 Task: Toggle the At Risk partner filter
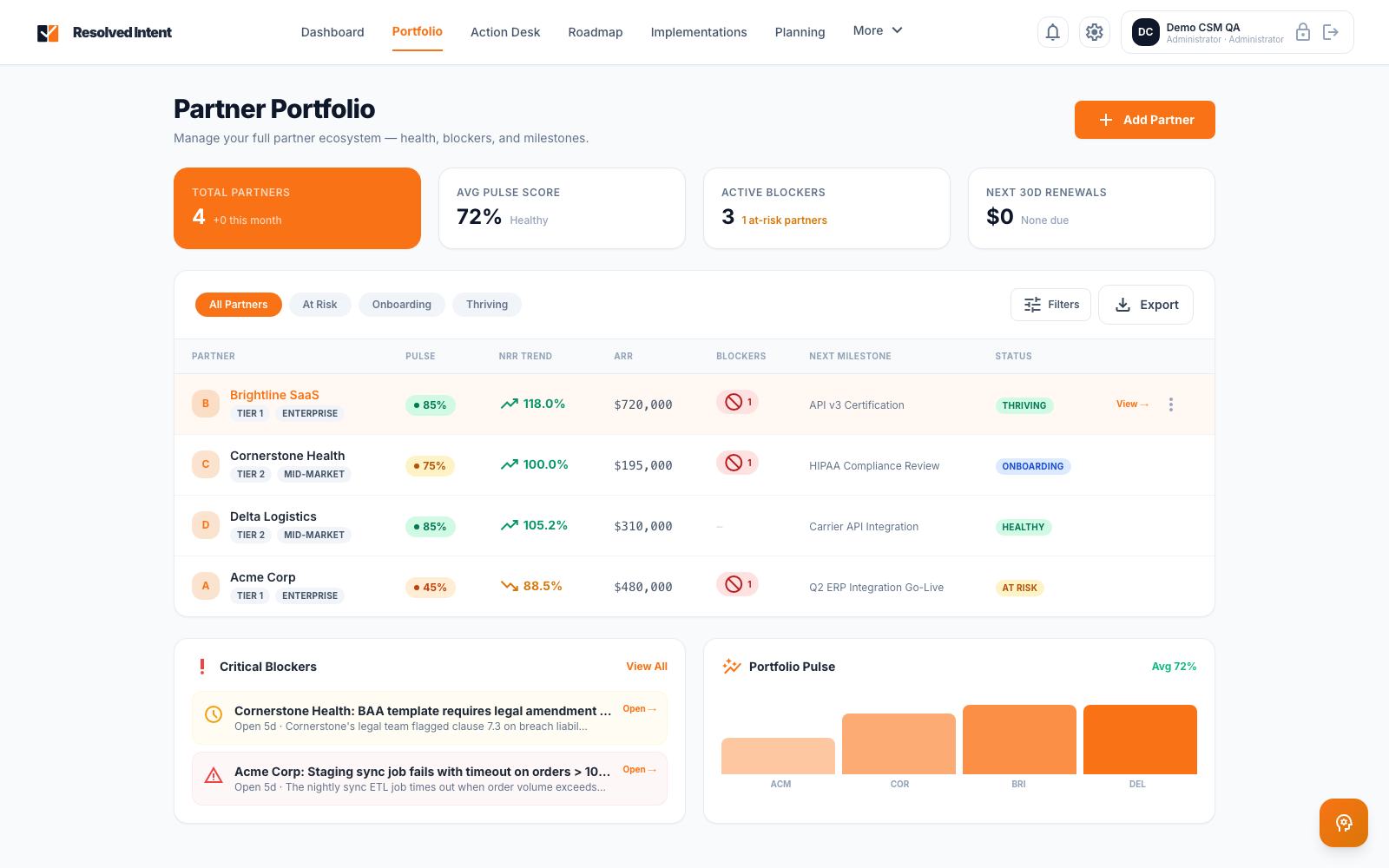[x=319, y=305]
